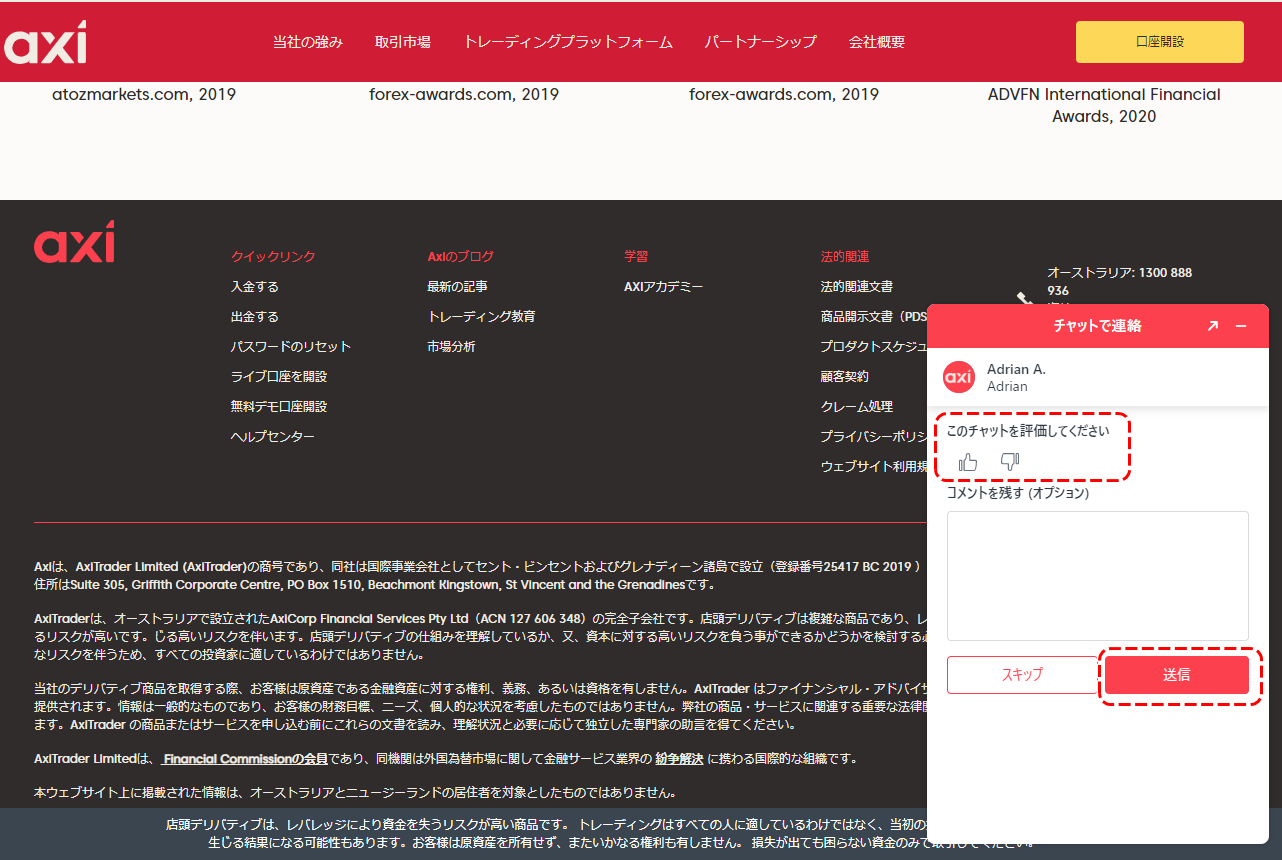Open the ヘルプセンター link
The height and width of the screenshot is (860, 1282).
pyautogui.click(x=273, y=437)
